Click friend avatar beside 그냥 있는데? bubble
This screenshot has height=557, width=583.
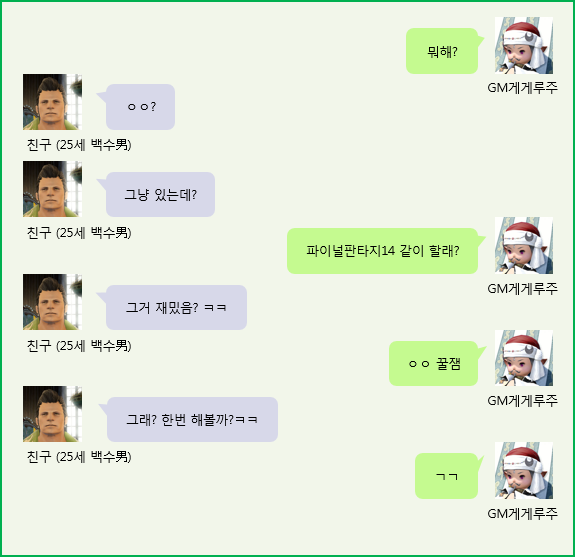[52, 189]
